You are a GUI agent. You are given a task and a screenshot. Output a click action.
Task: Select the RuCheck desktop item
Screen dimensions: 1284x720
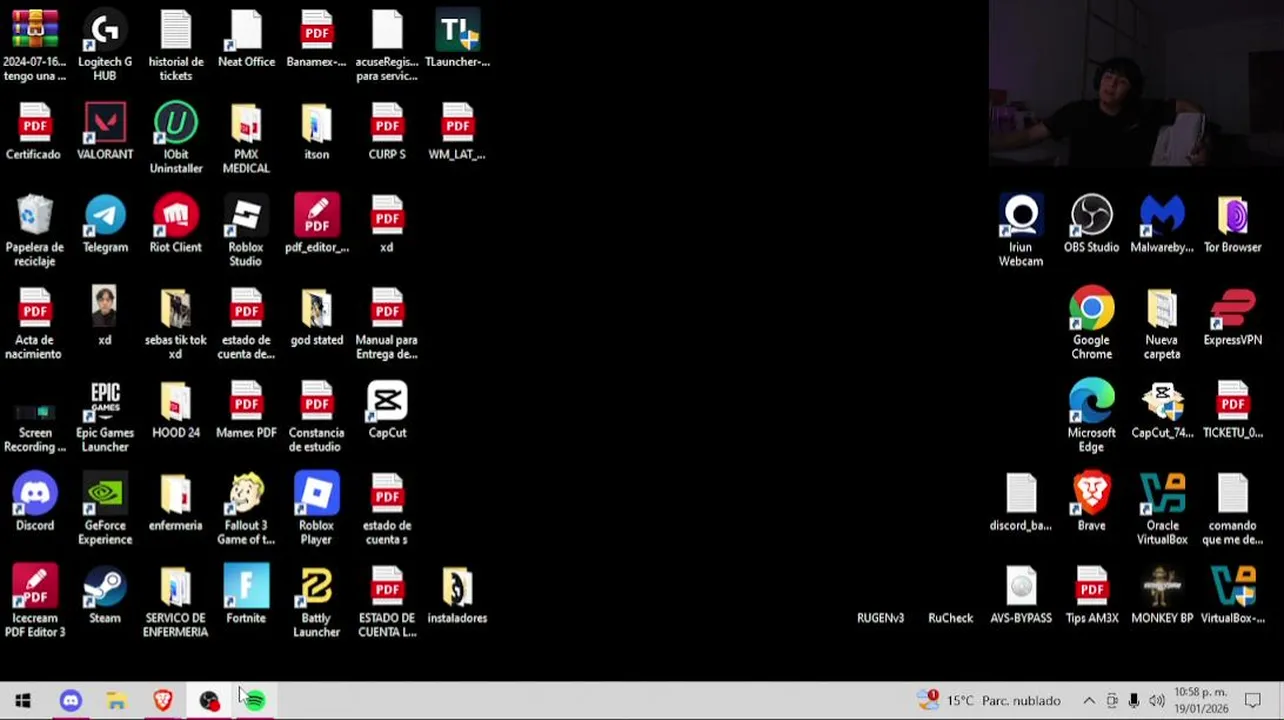tap(950, 617)
